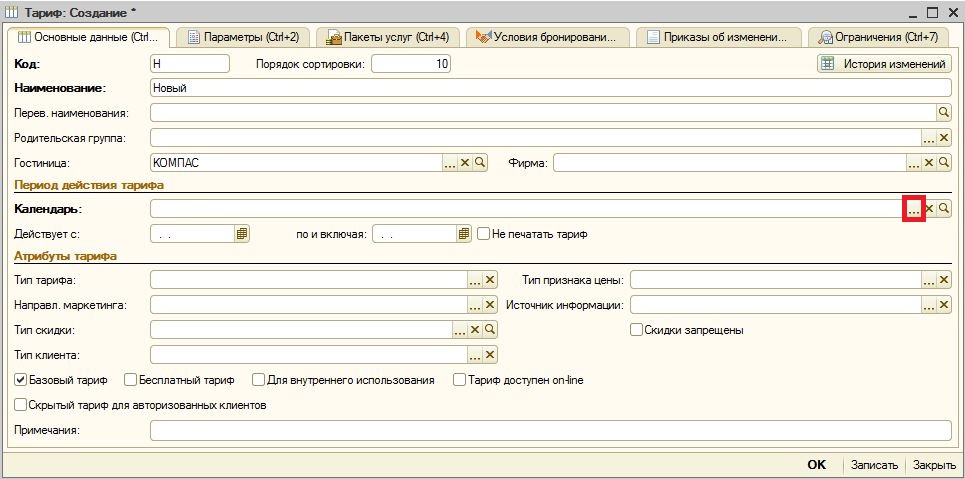The height and width of the screenshot is (479, 965).
Task: Open selection list for Фирма field
Action: point(915,163)
